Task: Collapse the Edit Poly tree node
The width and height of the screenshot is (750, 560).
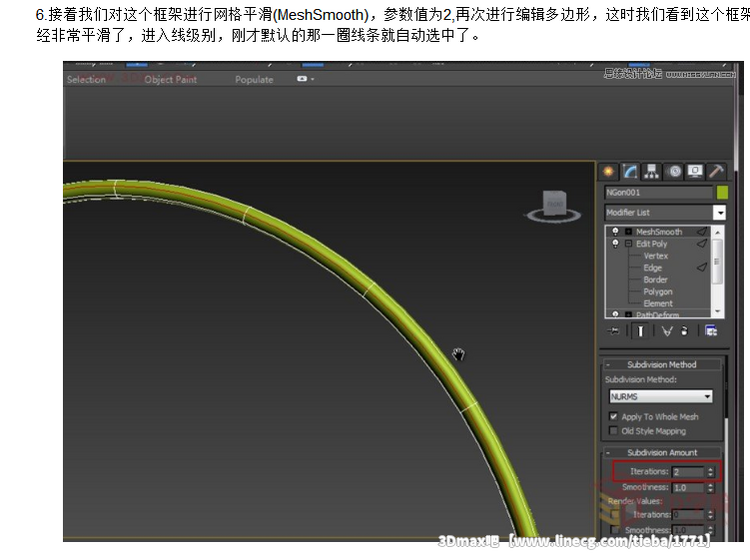Action: pos(629,243)
